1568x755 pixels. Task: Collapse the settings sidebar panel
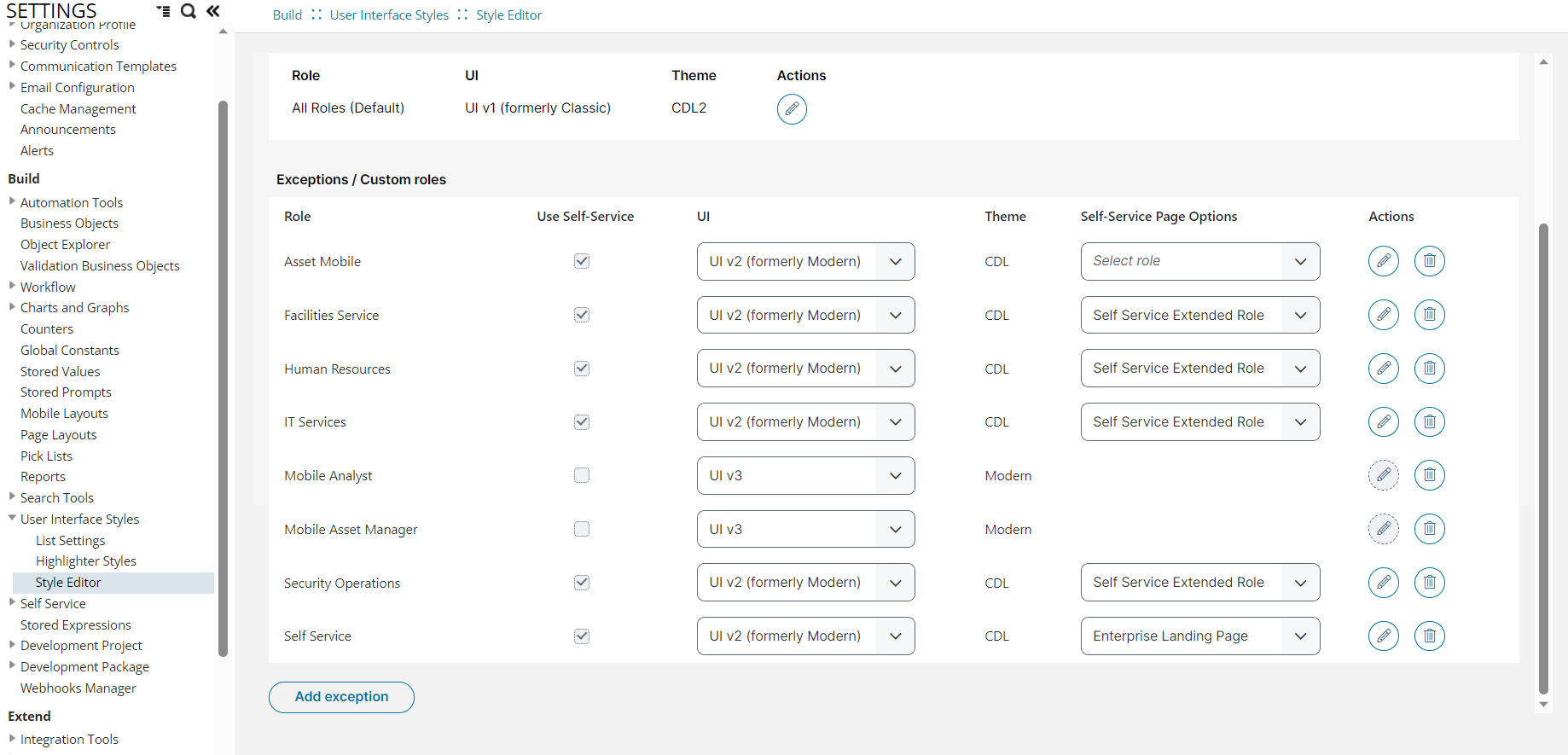213,11
